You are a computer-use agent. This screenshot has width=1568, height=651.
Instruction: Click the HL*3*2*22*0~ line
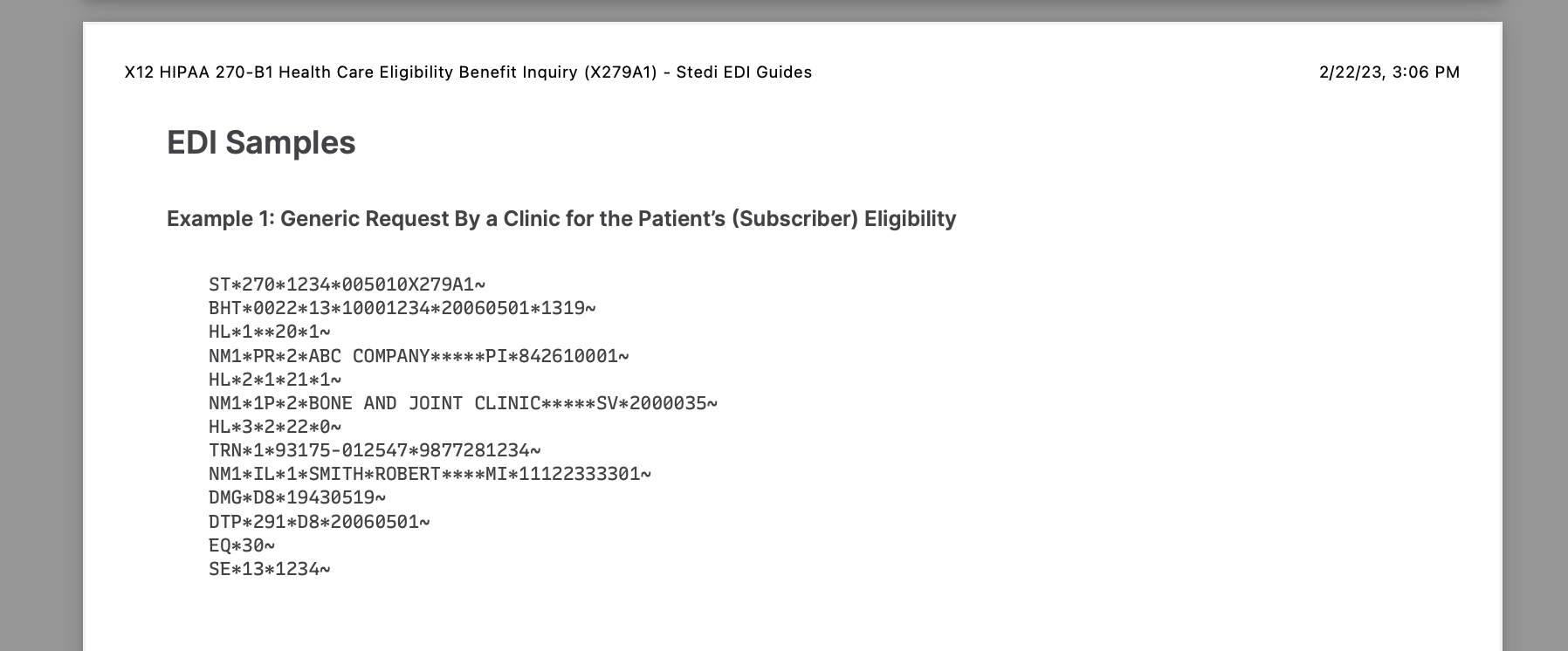pos(275,427)
